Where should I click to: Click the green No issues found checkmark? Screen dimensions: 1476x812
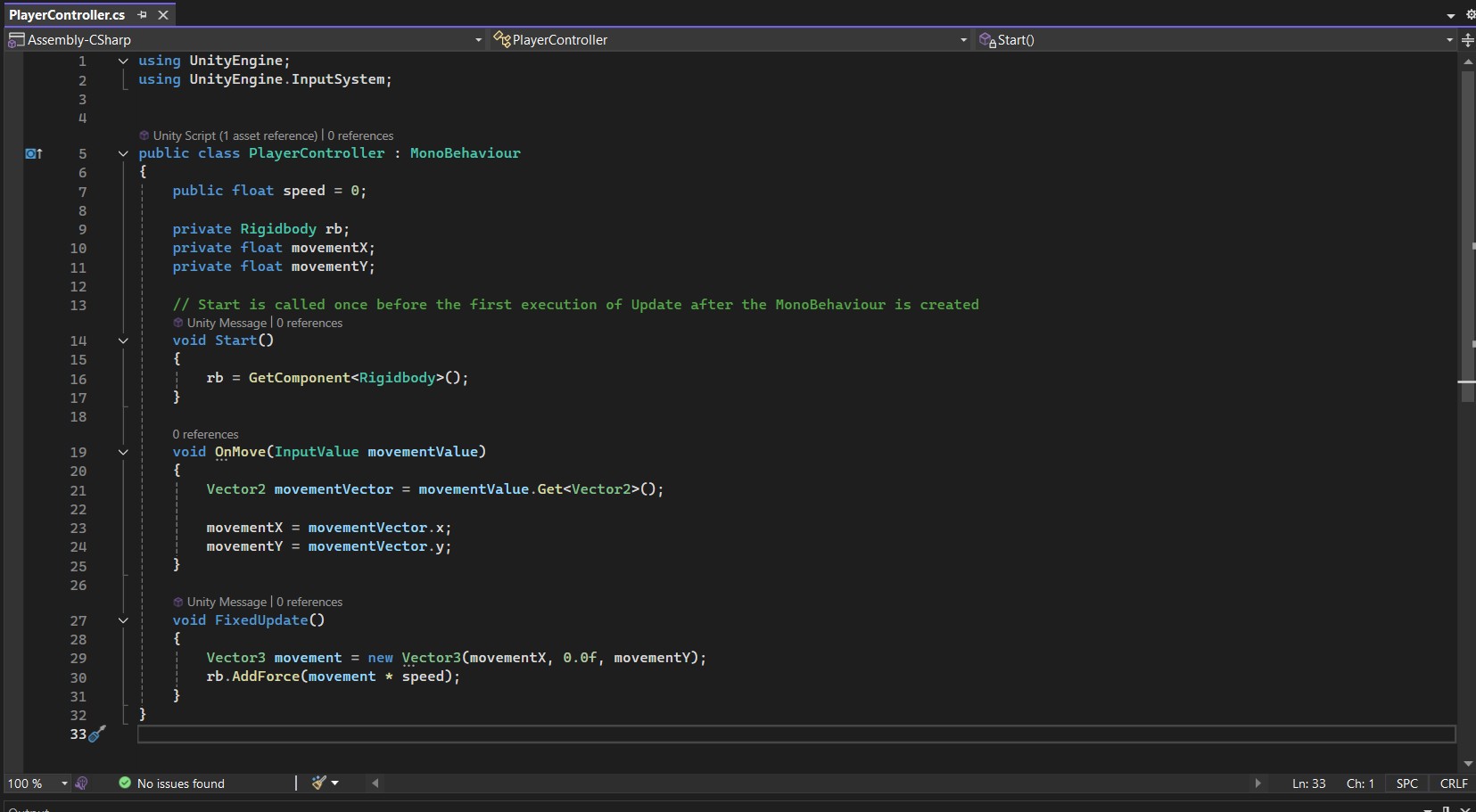click(125, 783)
